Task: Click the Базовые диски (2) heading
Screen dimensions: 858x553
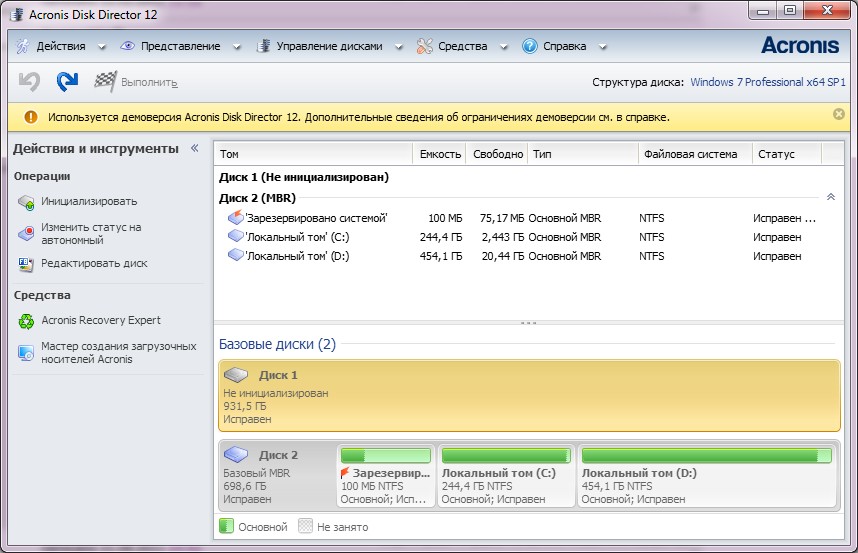Action: coord(277,344)
